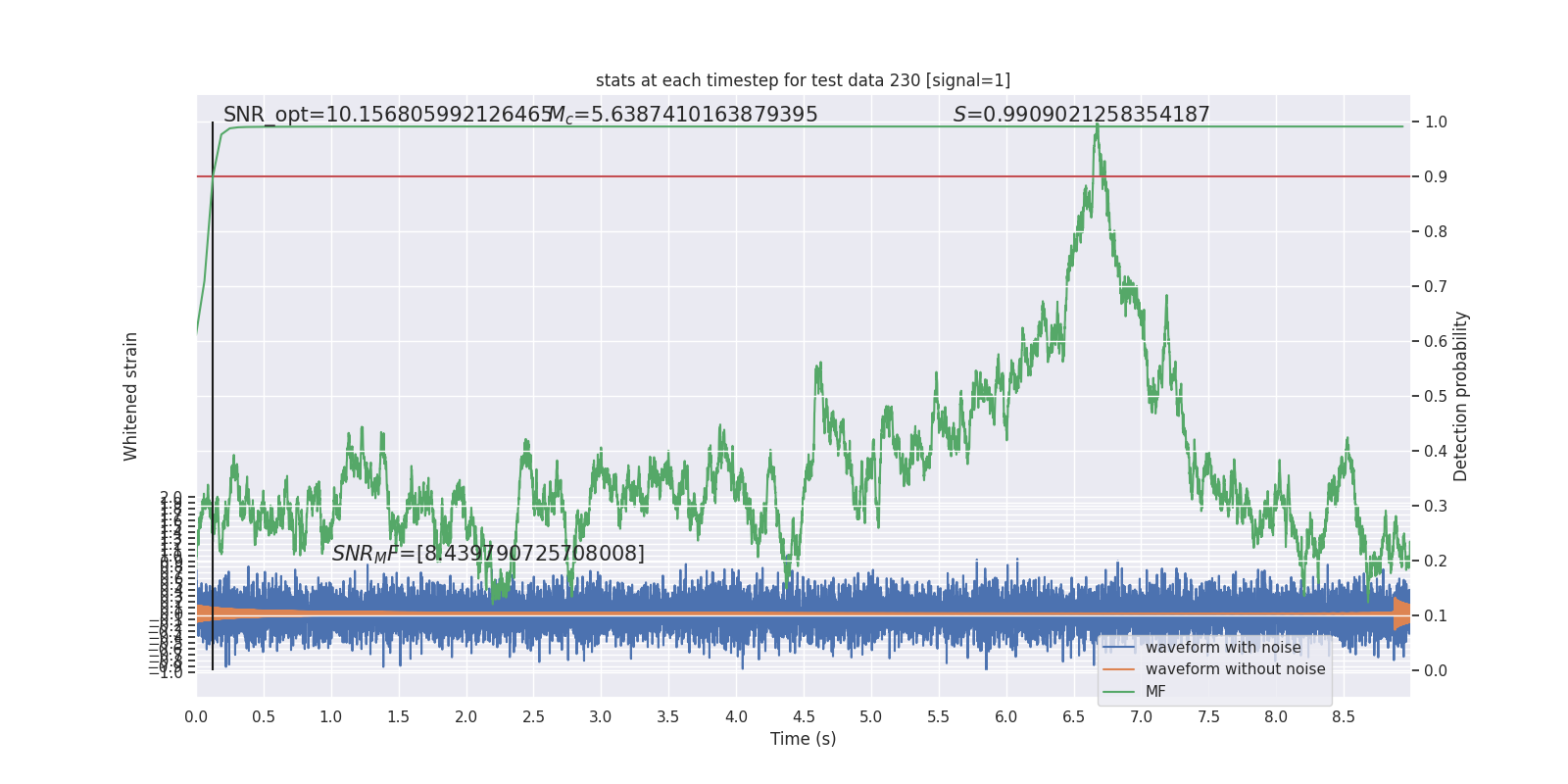Click the x-axis tick label 6.0
1568x784 pixels.
[1006, 717]
